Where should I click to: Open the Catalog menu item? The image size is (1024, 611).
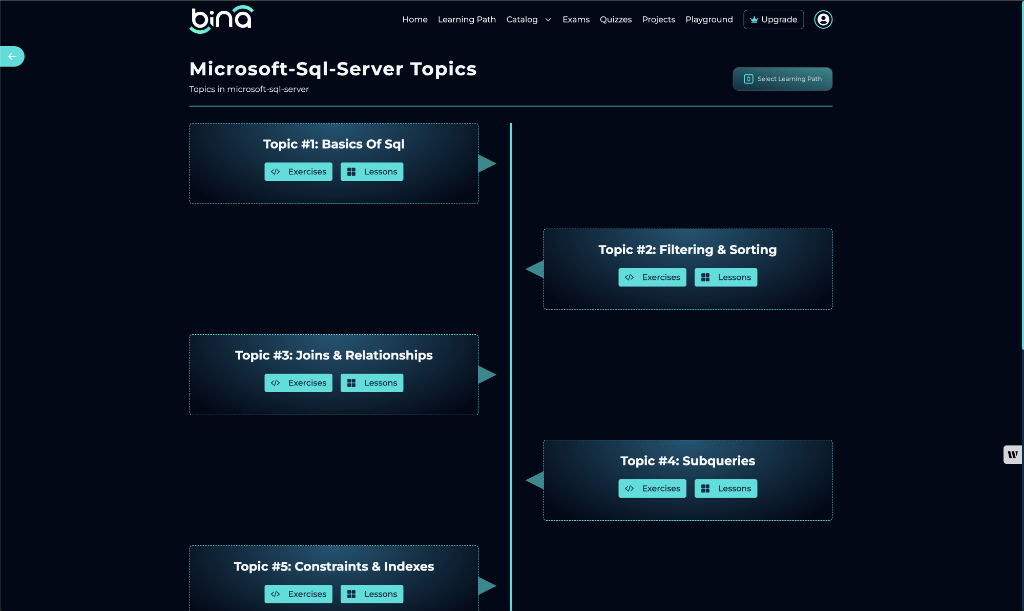point(522,20)
